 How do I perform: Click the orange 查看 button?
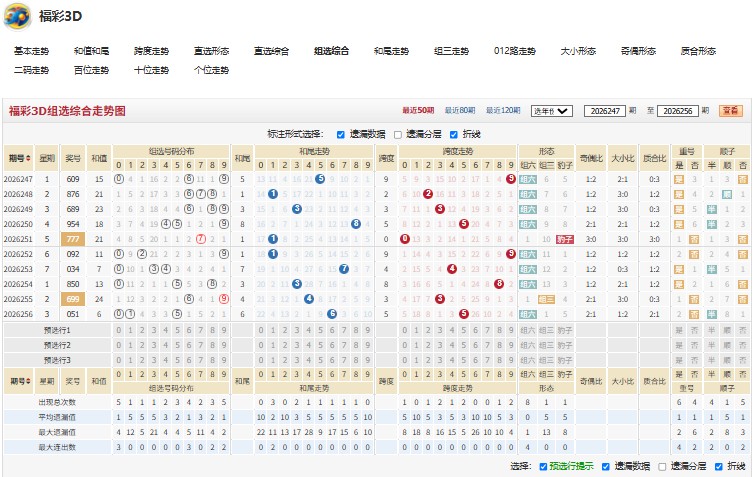730,111
